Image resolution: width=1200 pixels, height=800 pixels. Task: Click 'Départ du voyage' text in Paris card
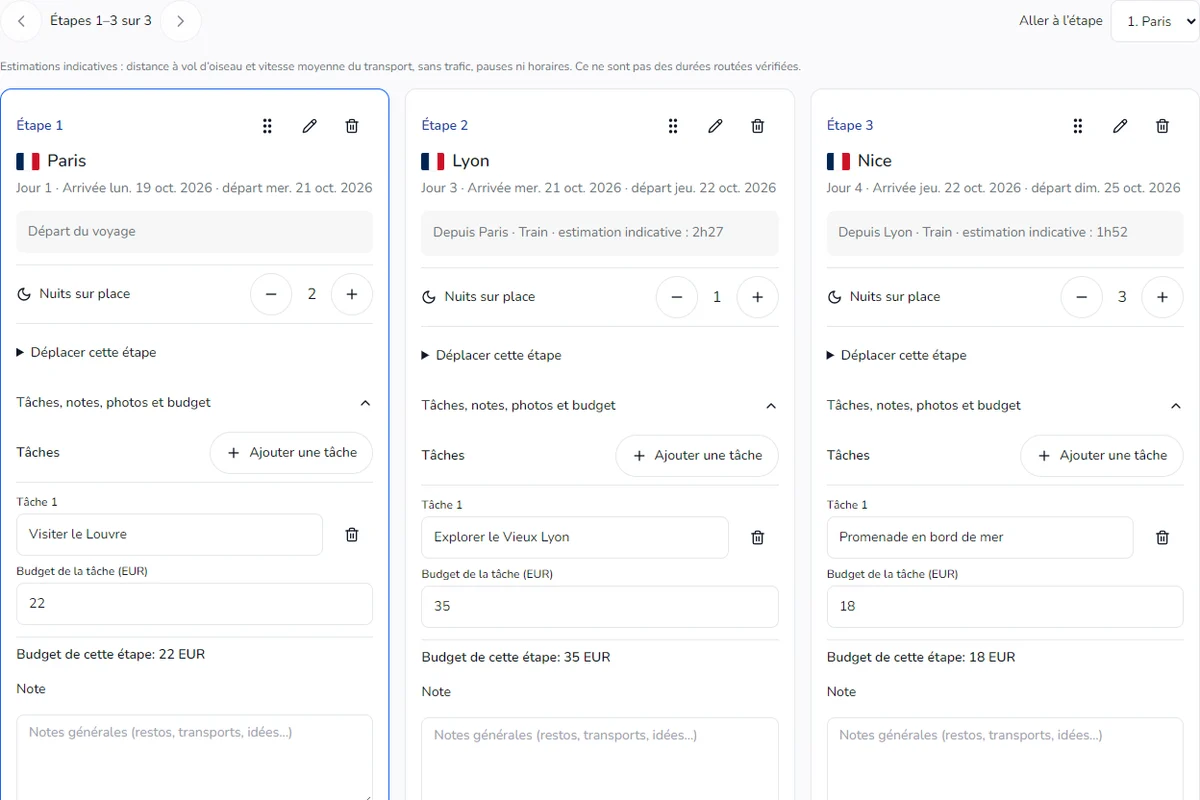pyautogui.click(x=82, y=231)
